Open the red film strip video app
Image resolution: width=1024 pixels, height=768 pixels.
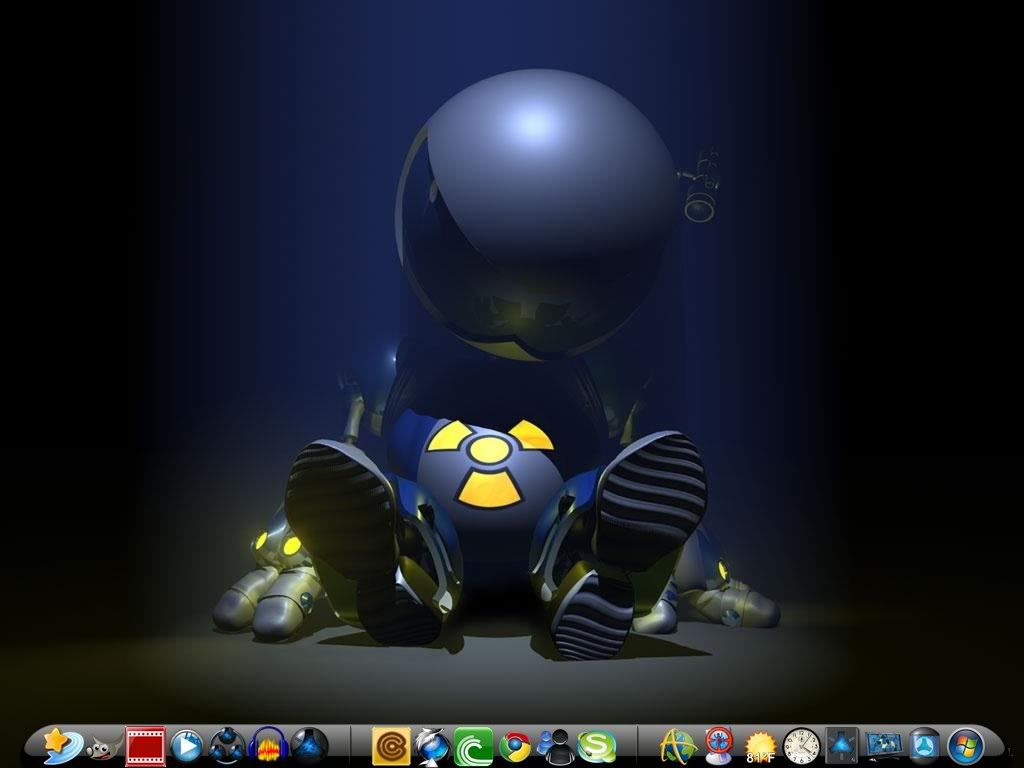point(145,746)
